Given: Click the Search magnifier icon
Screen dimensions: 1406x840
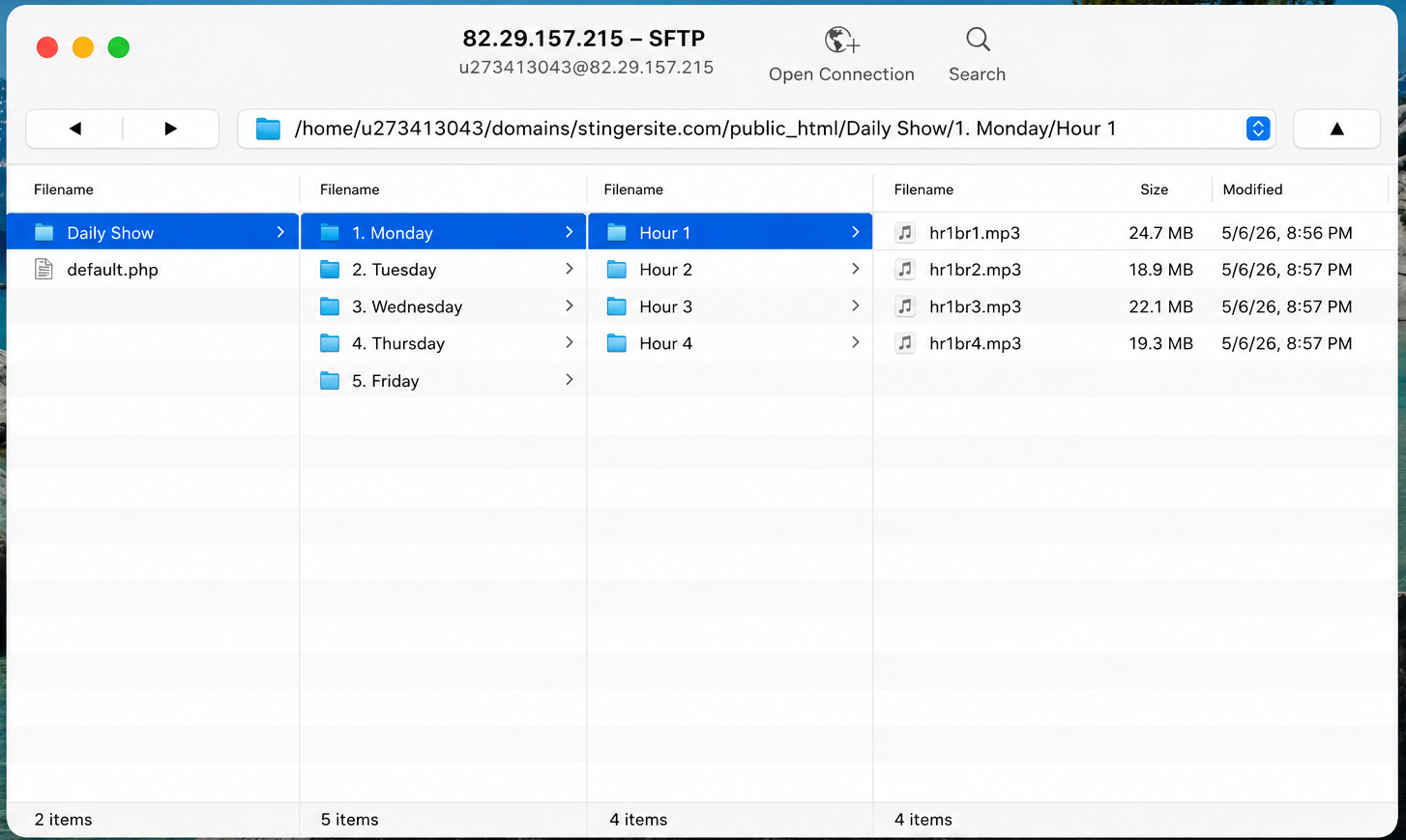Looking at the screenshot, I should coord(978,40).
